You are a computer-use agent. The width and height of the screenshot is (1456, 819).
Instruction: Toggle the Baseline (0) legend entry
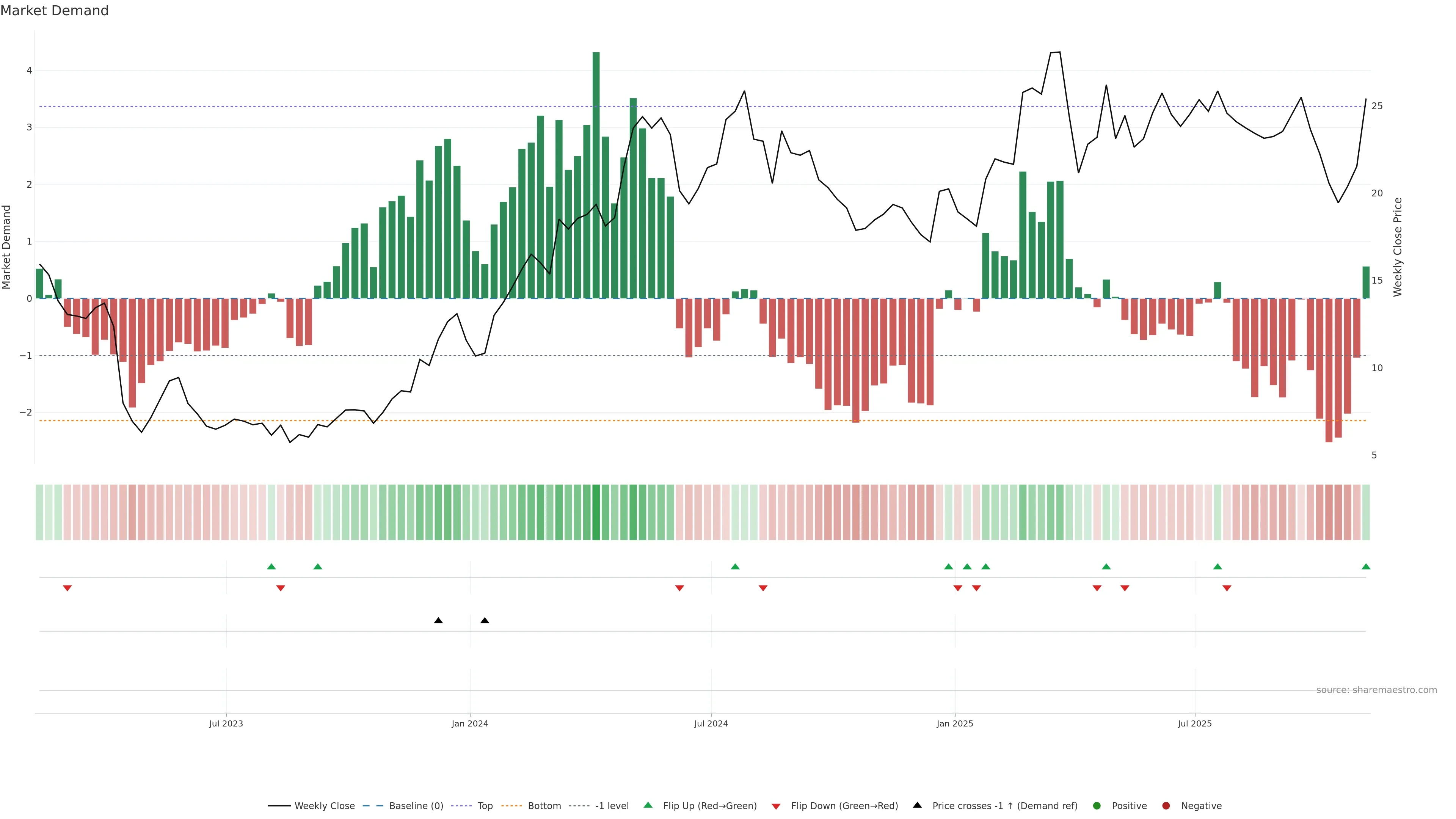point(416,806)
